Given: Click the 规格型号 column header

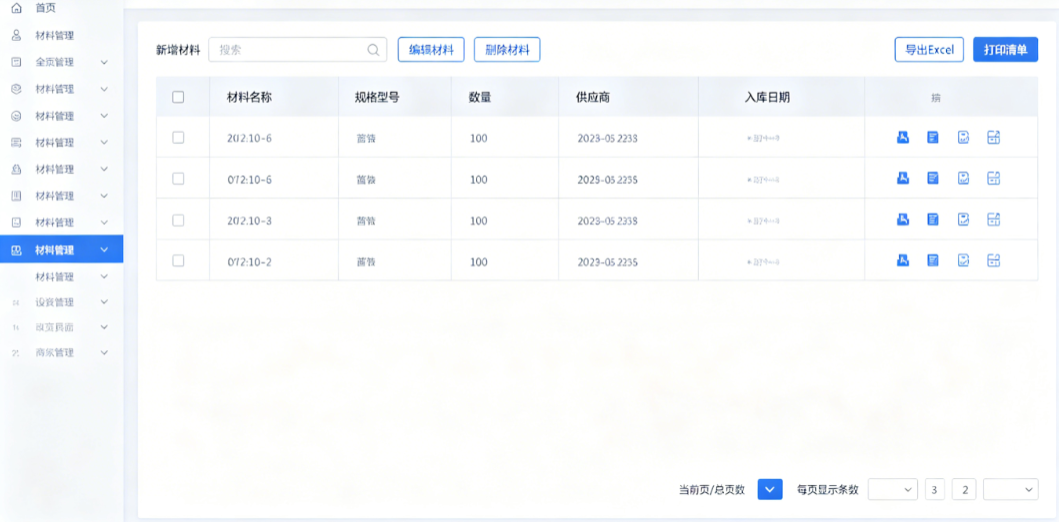Looking at the screenshot, I should (377, 97).
